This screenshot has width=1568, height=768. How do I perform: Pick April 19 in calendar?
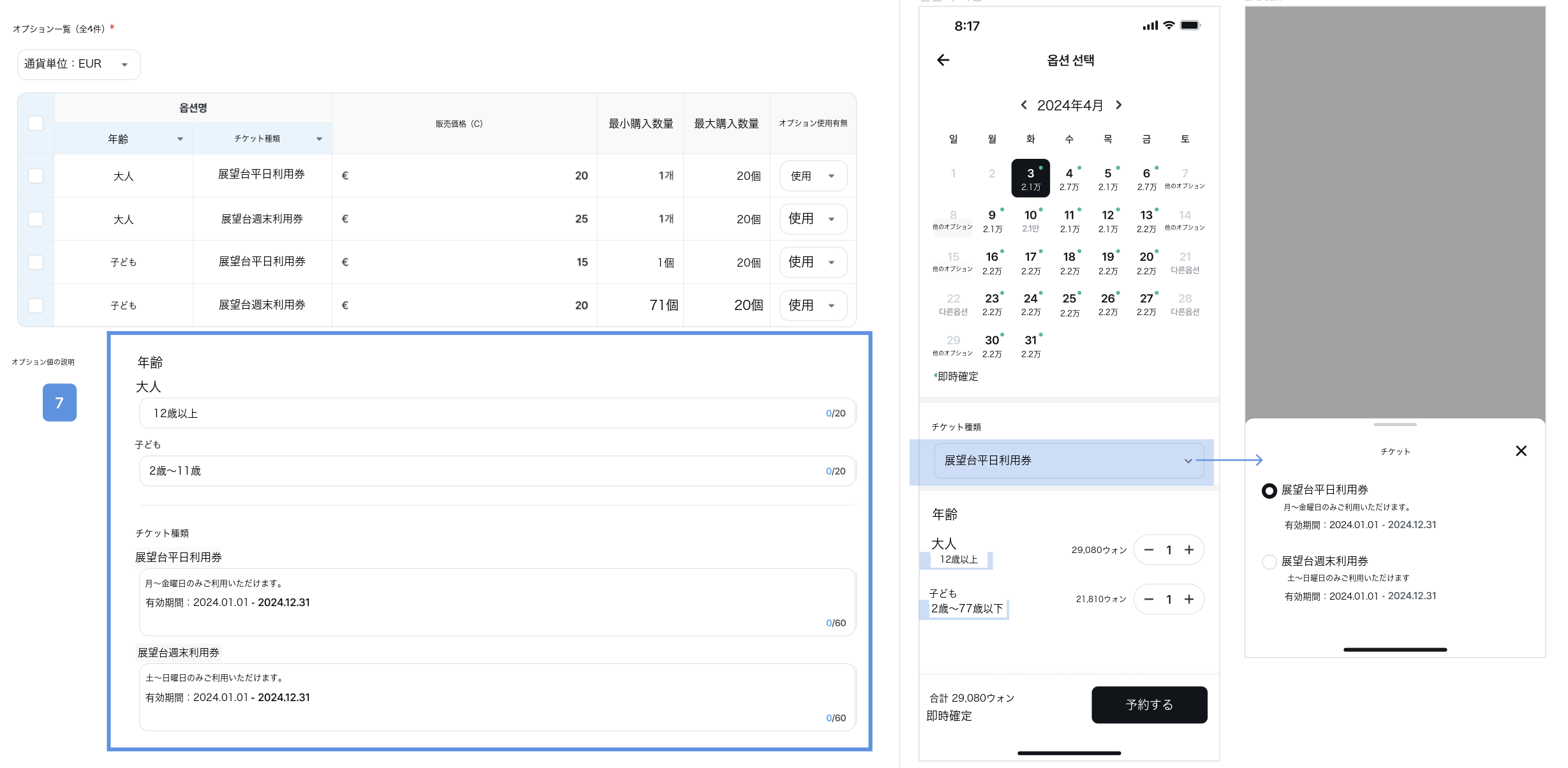(1107, 262)
